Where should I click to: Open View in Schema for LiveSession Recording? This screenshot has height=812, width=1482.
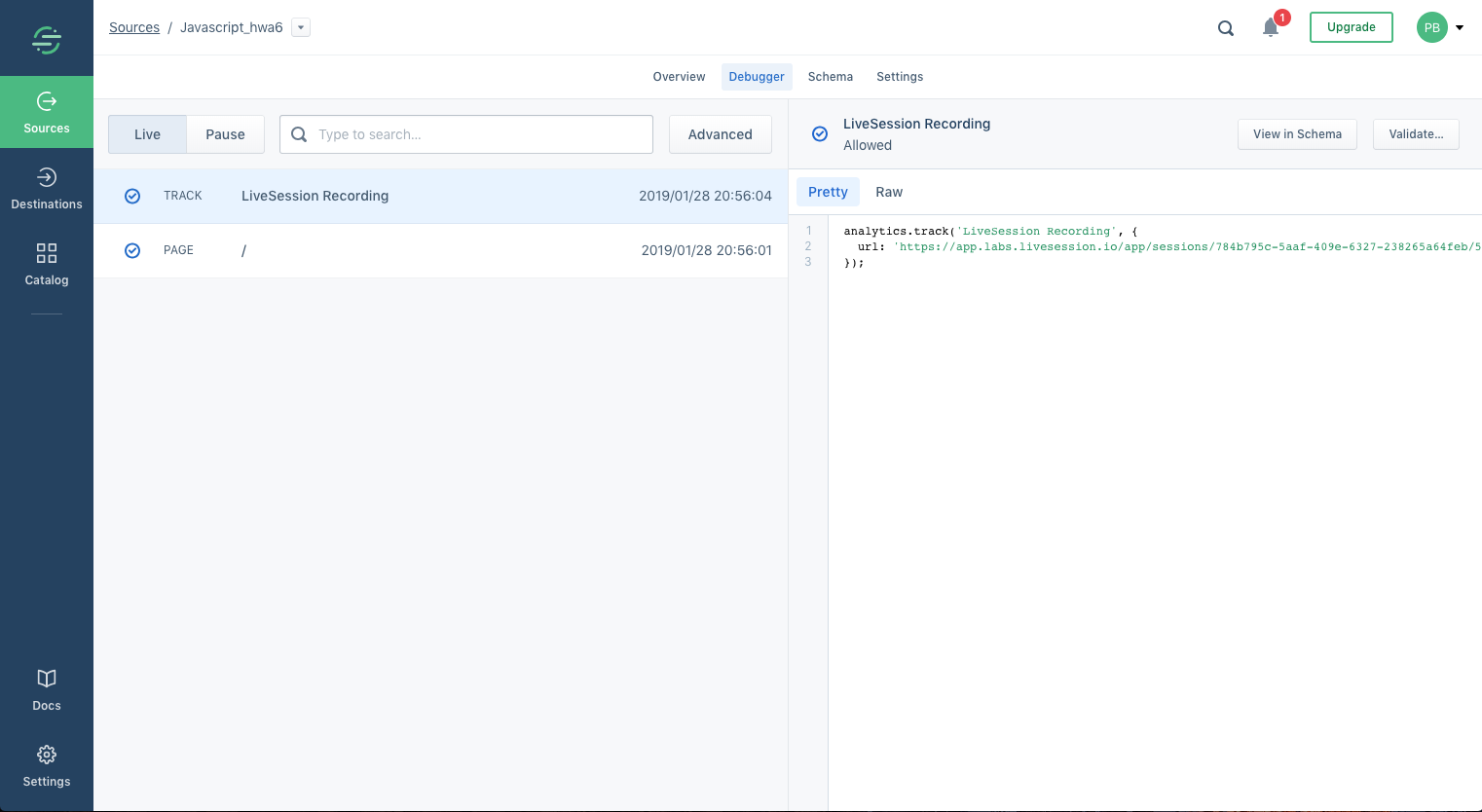coord(1297,133)
